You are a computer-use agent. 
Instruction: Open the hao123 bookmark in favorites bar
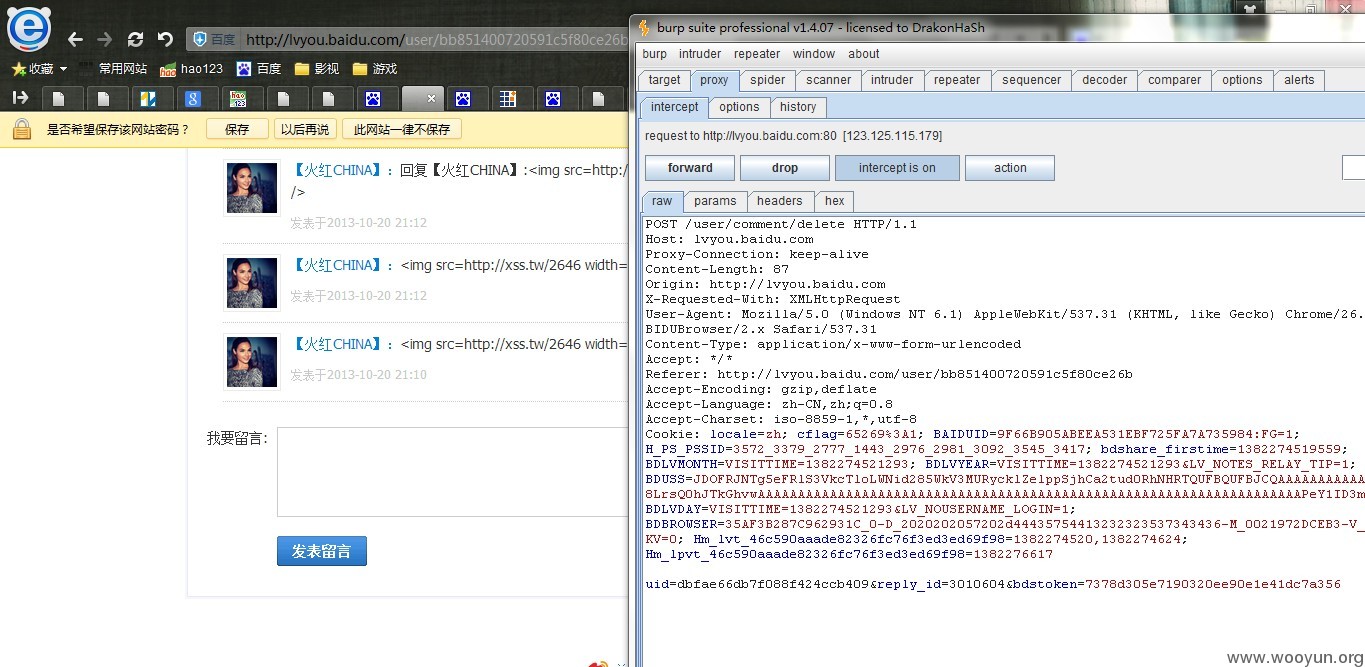191,69
